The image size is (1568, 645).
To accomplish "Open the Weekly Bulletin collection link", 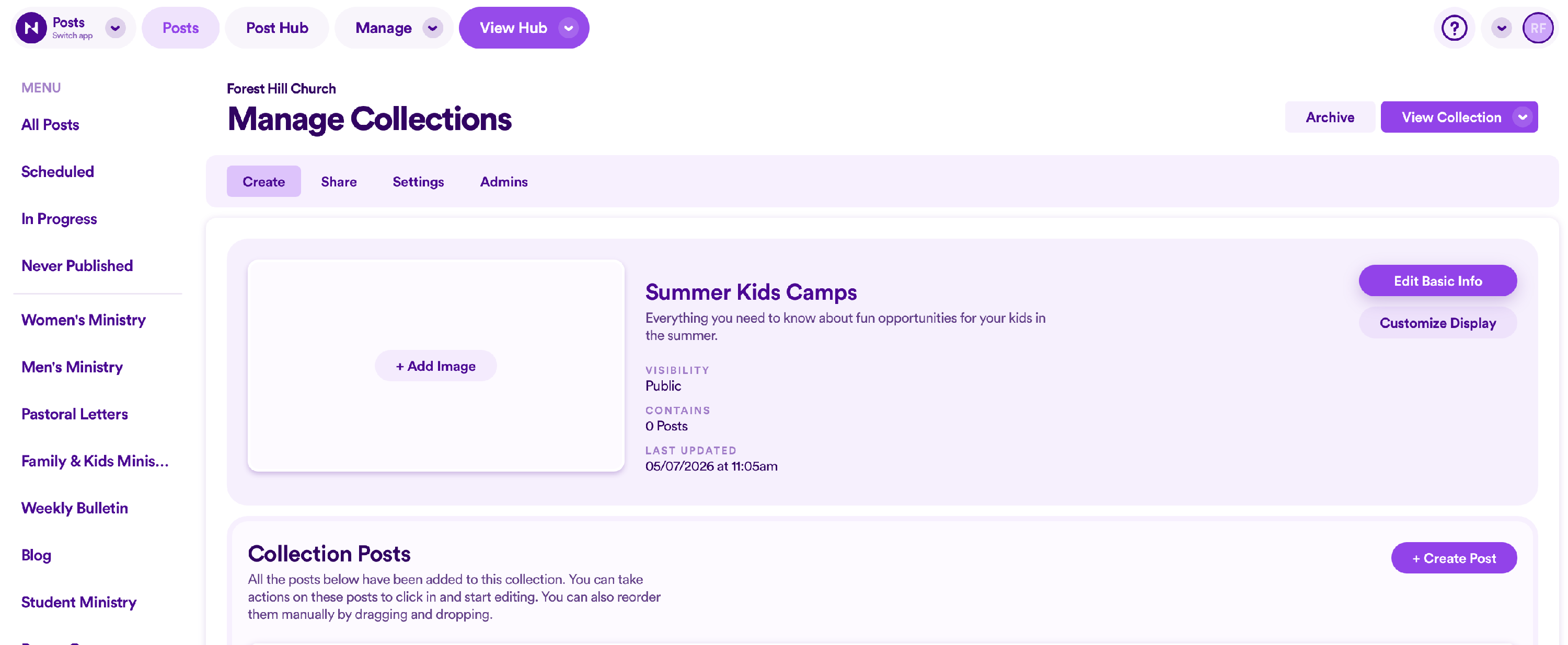I will 75,508.
